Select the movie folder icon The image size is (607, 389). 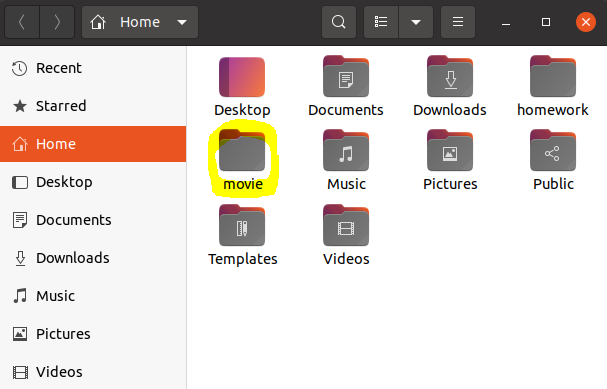(x=242, y=151)
